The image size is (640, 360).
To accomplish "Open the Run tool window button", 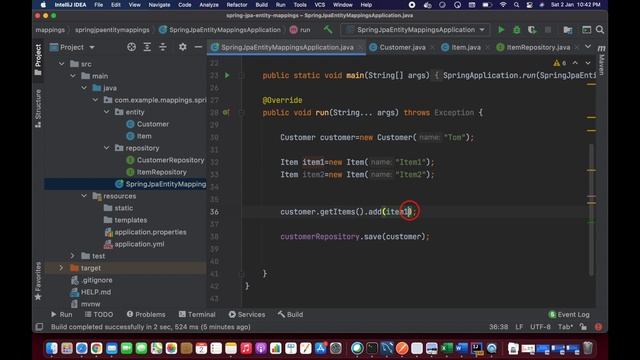I will pyautogui.click(x=62, y=314).
